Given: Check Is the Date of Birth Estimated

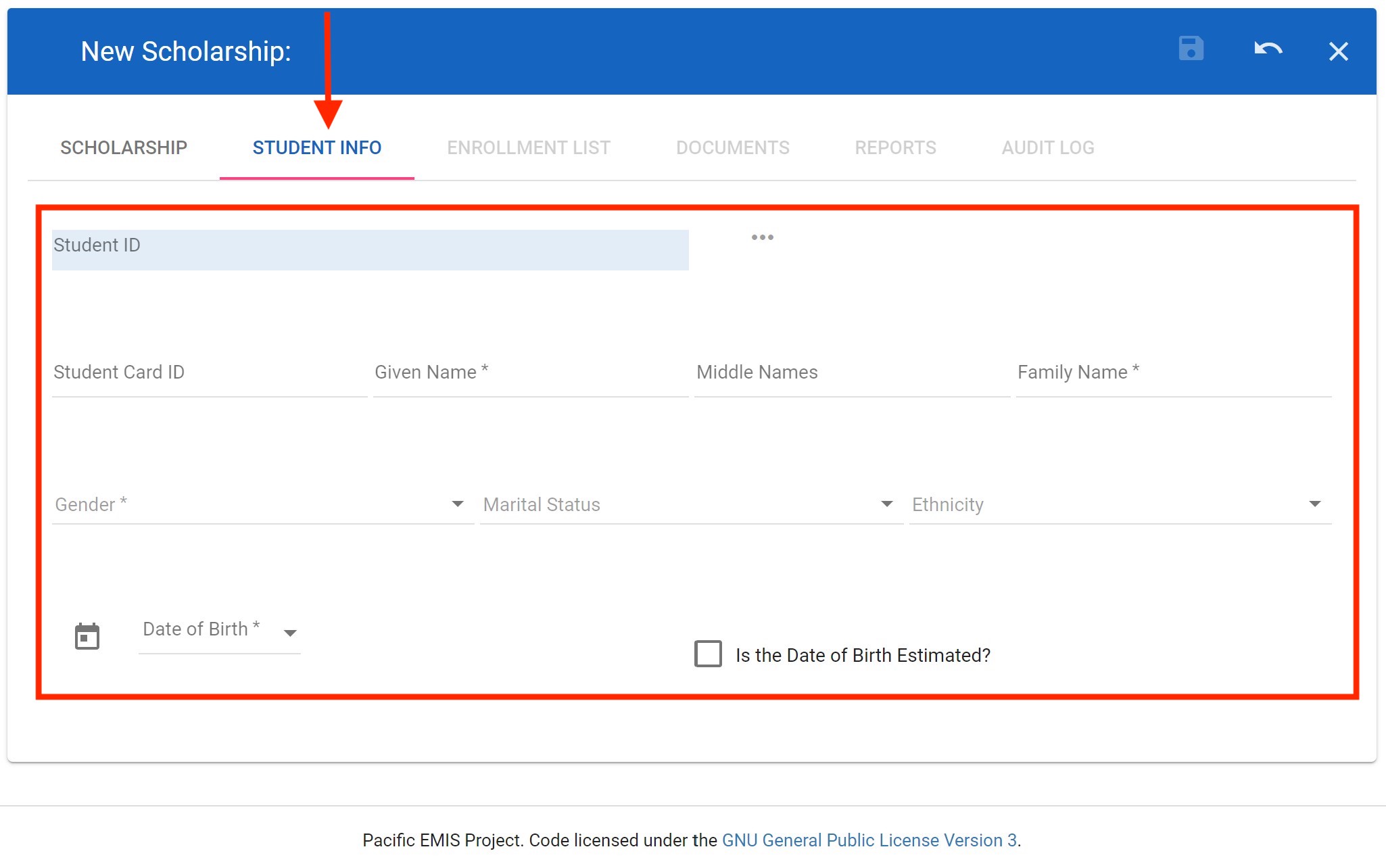Looking at the screenshot, I should click(708, 654).
